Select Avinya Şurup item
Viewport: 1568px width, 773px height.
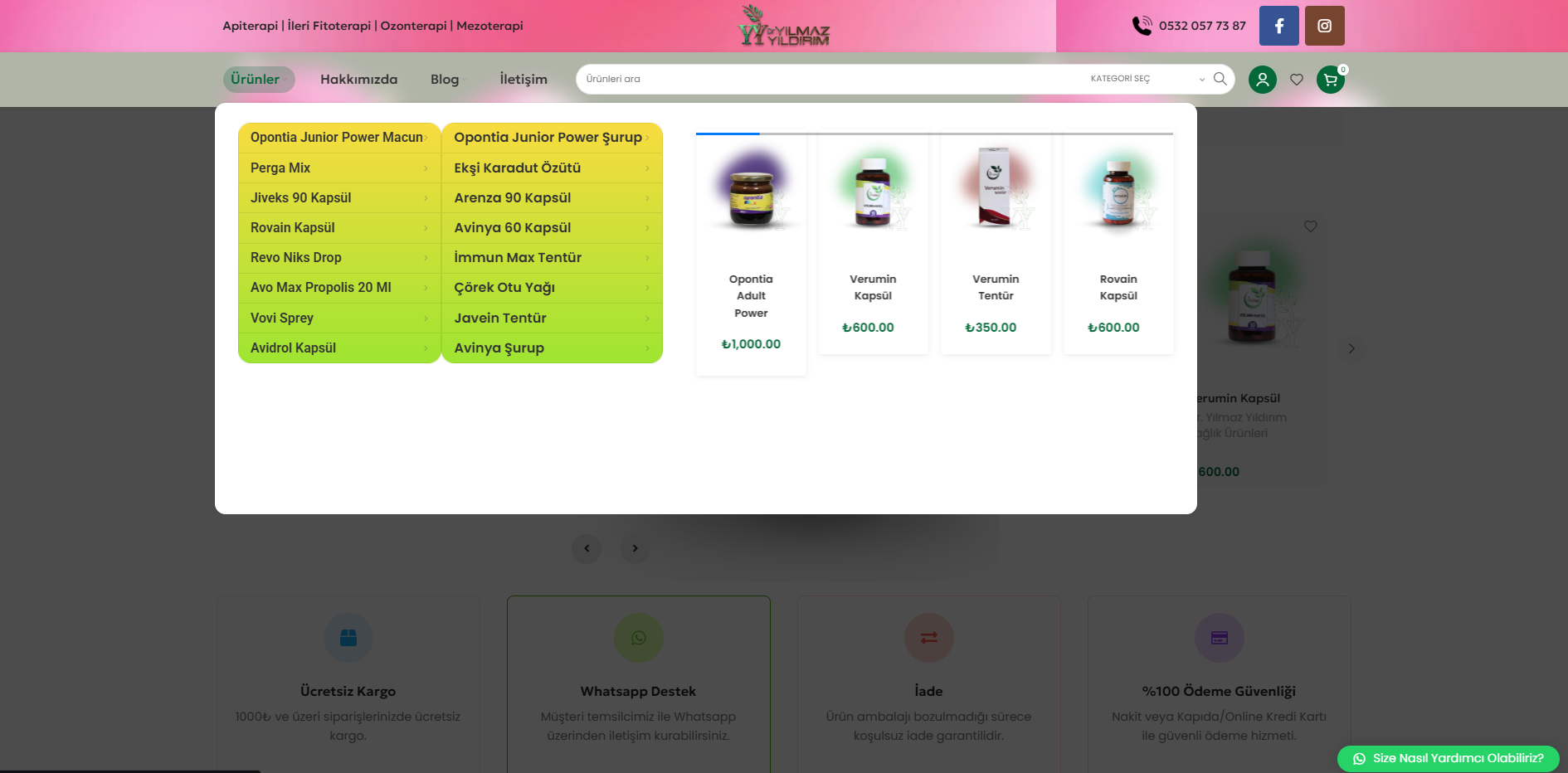click(x=552, y=348)
